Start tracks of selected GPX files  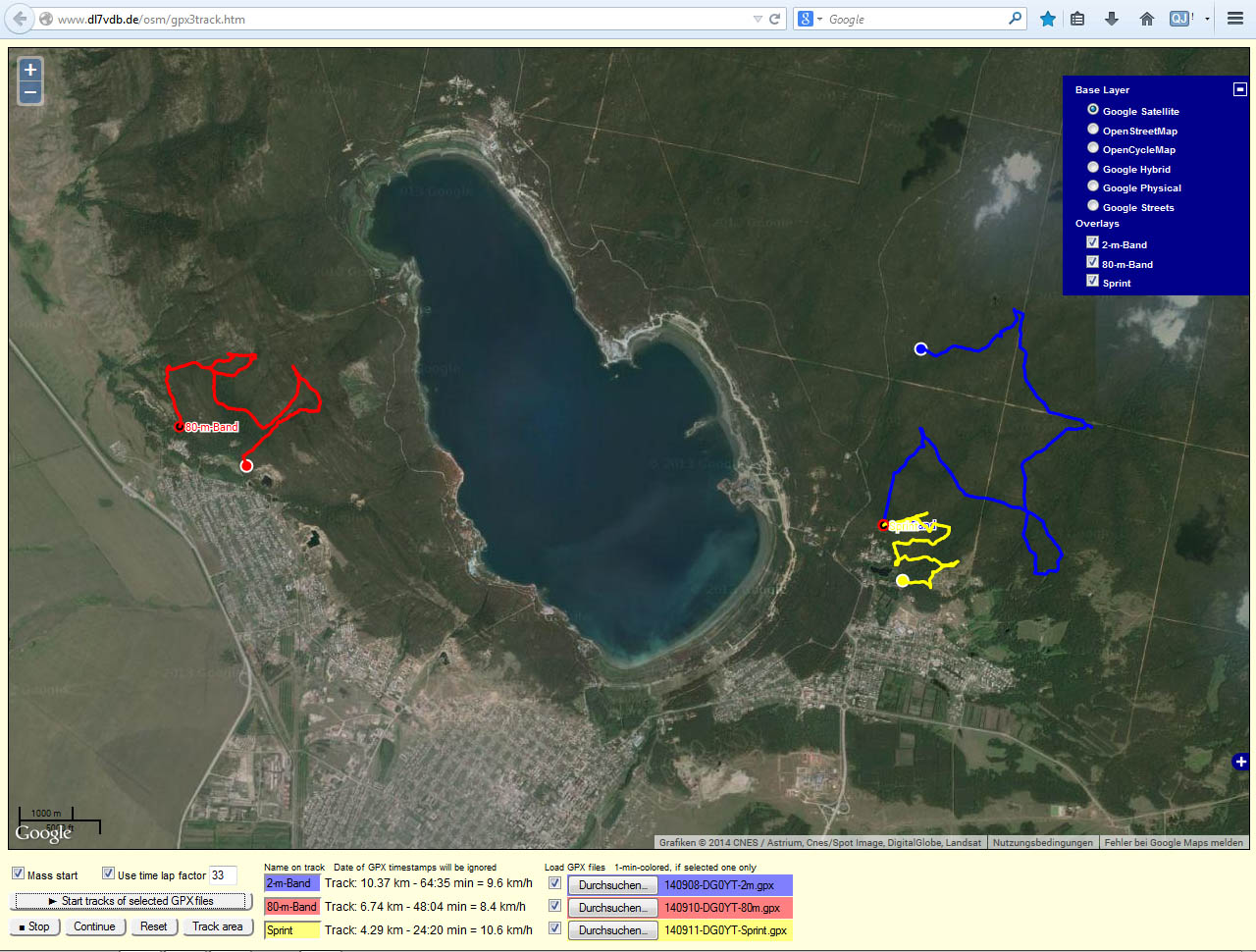(x=131, y=901)
